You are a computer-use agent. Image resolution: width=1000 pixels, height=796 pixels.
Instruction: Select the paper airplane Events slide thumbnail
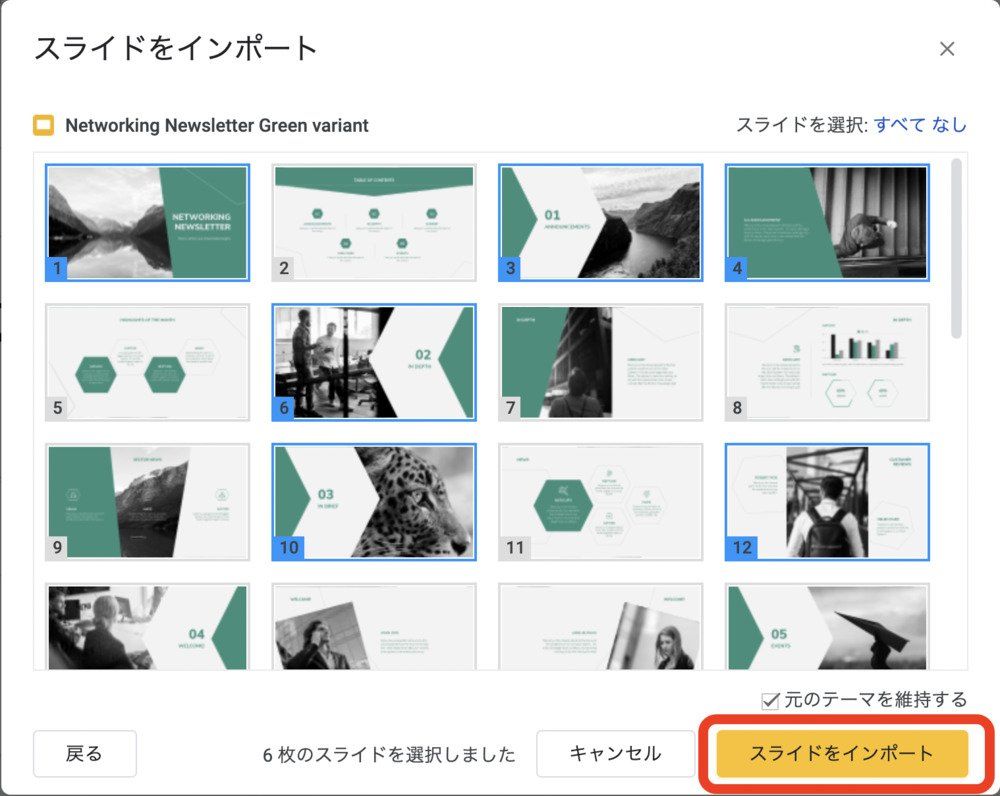827,627
